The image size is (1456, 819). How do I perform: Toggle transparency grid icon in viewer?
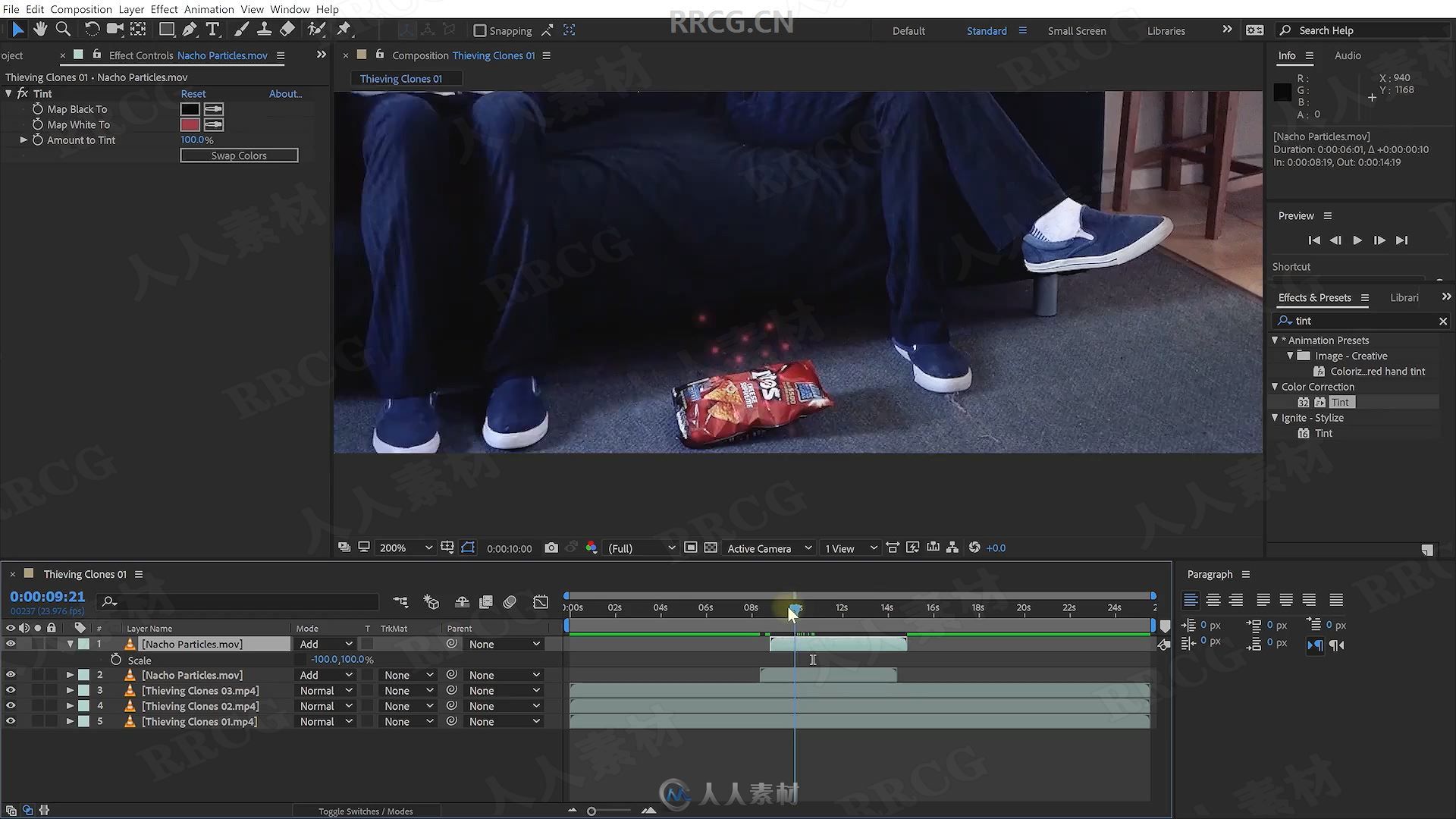[711, 548]
